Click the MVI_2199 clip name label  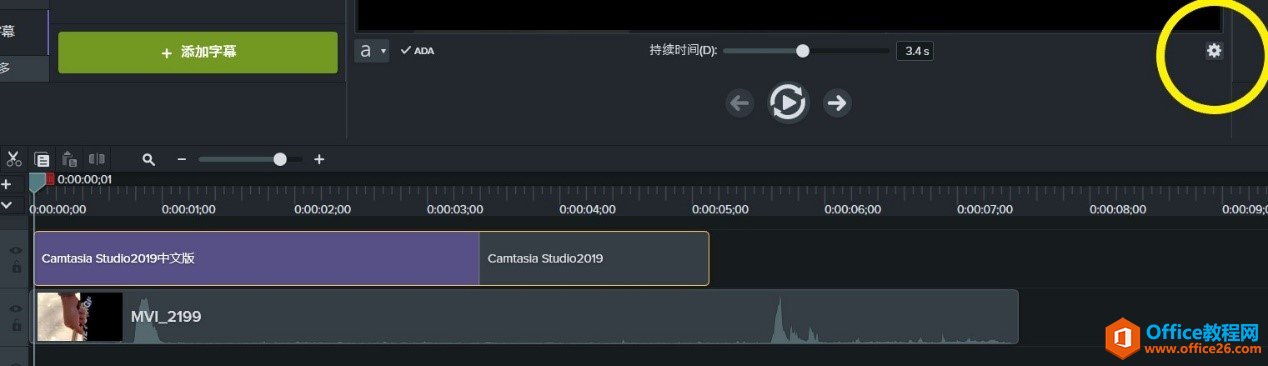click(166, 317)
